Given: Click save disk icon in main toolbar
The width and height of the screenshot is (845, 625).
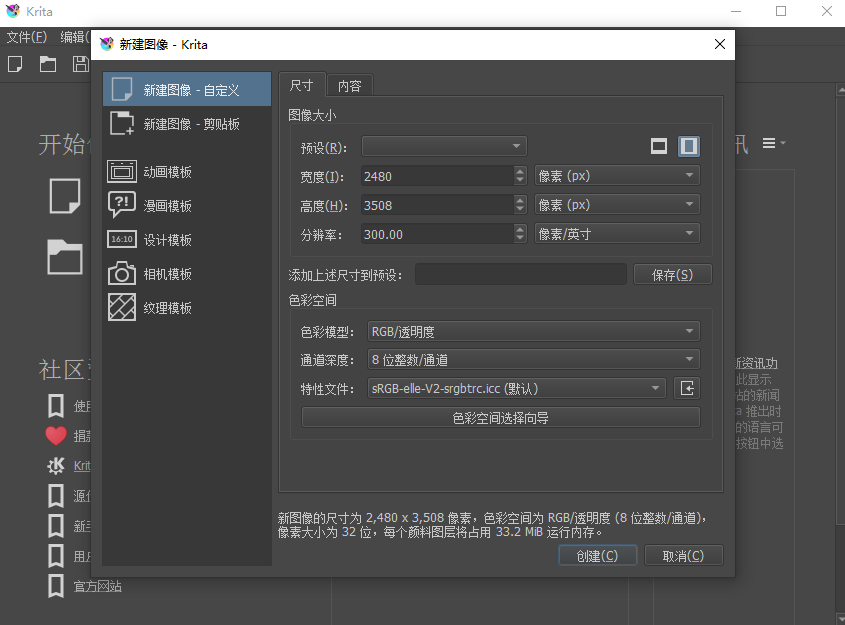Looking at the screenshot, I should click(80, 64).
